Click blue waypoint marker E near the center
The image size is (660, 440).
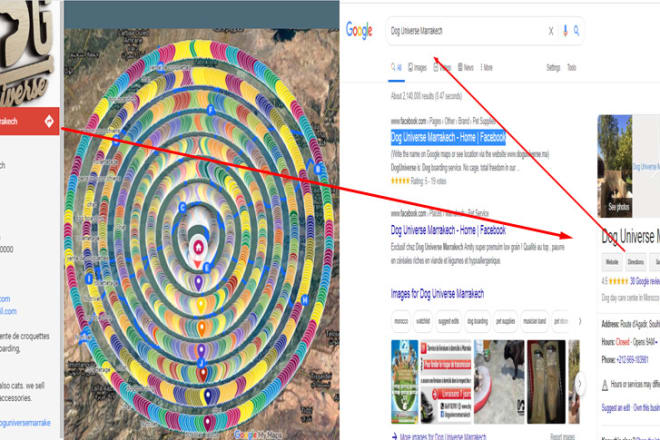point(207,267)
